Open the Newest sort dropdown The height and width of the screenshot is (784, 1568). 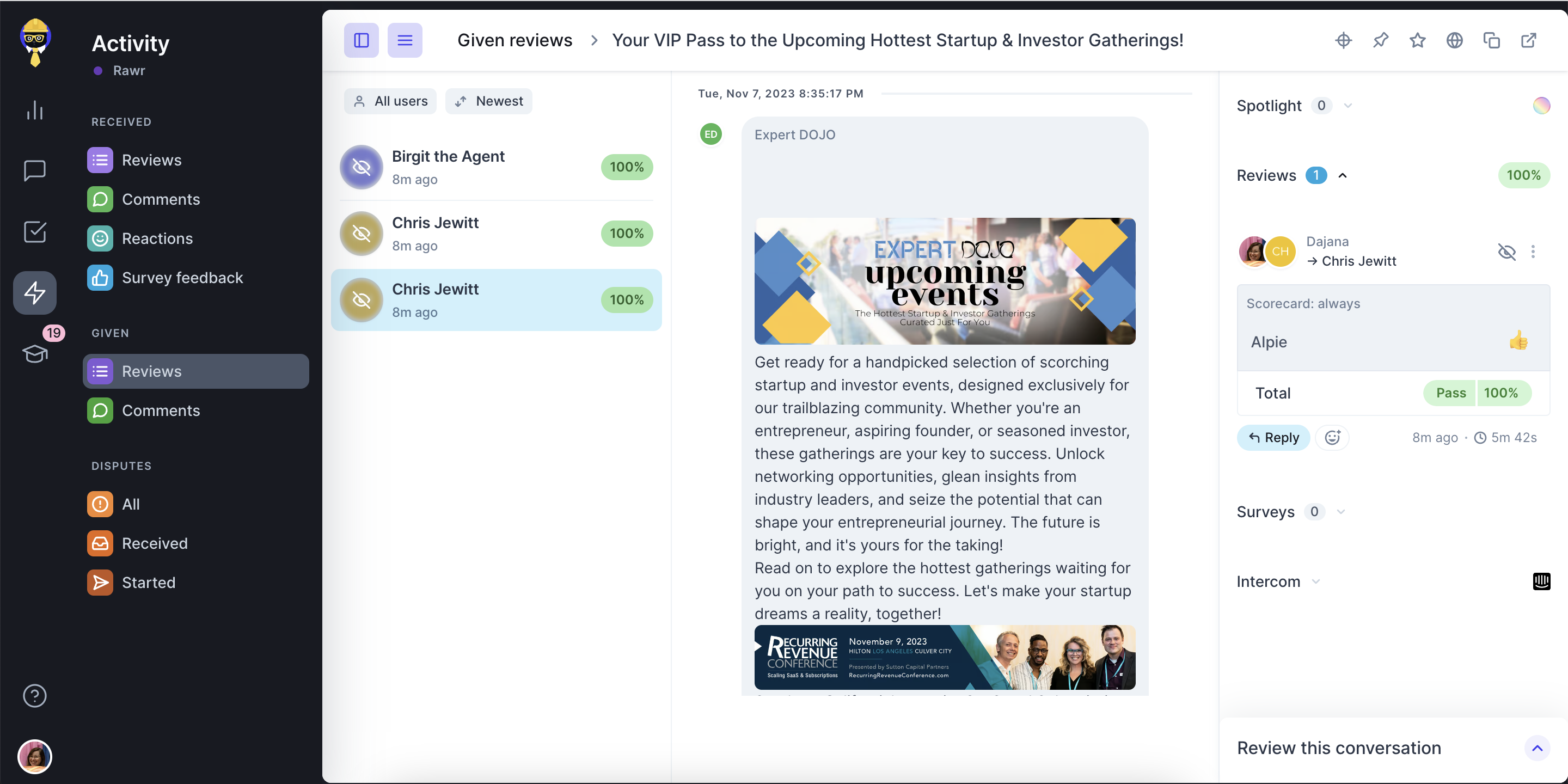pos(489,101)
